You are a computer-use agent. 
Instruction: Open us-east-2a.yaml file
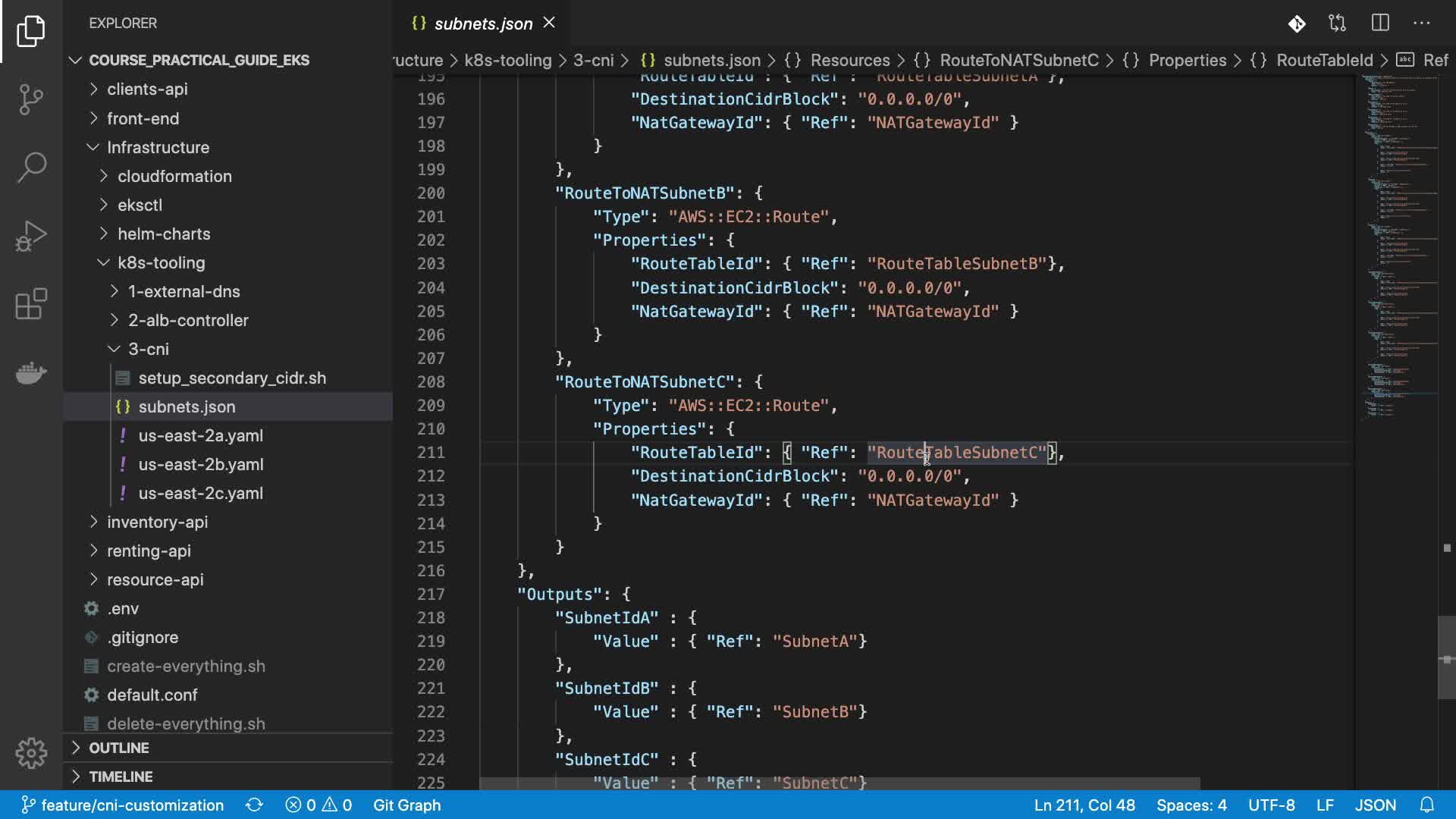[200, 436]
